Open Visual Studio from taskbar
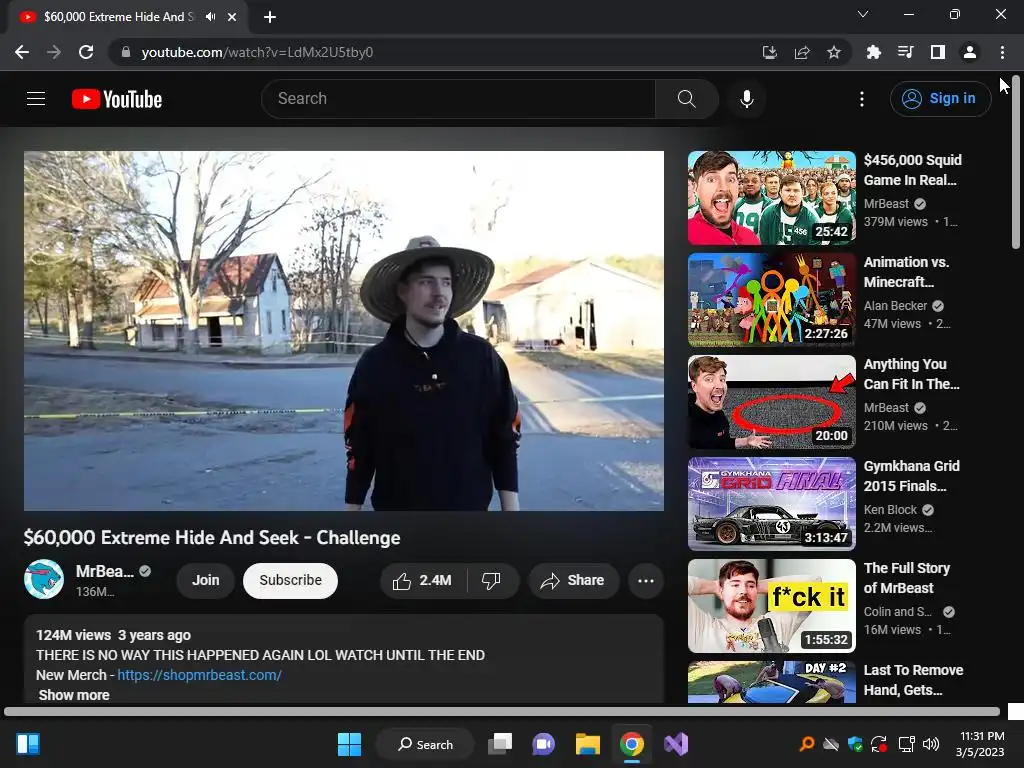Viewport: 1024px width, 768px height. pyautogui.click(x=675, y=744)
